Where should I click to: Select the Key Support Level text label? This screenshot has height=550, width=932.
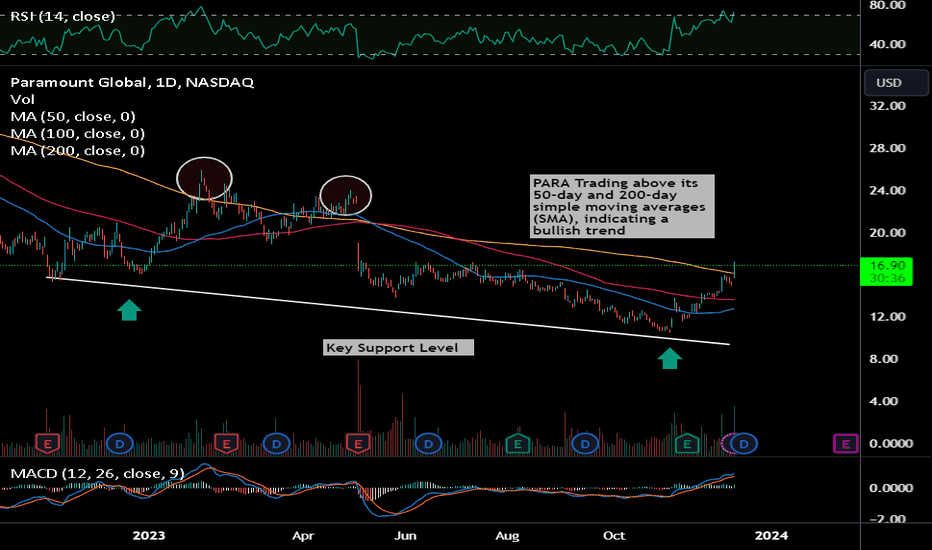pos(398,347)
